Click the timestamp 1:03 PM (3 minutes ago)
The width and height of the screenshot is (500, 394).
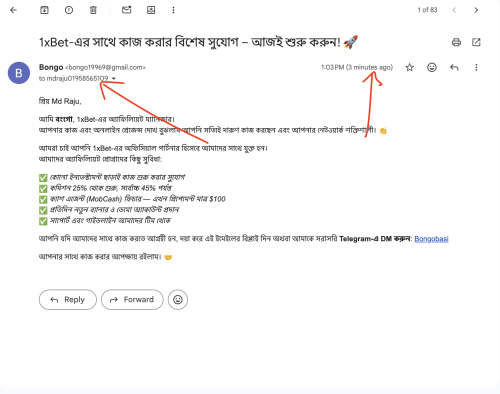tap(357, 67)
